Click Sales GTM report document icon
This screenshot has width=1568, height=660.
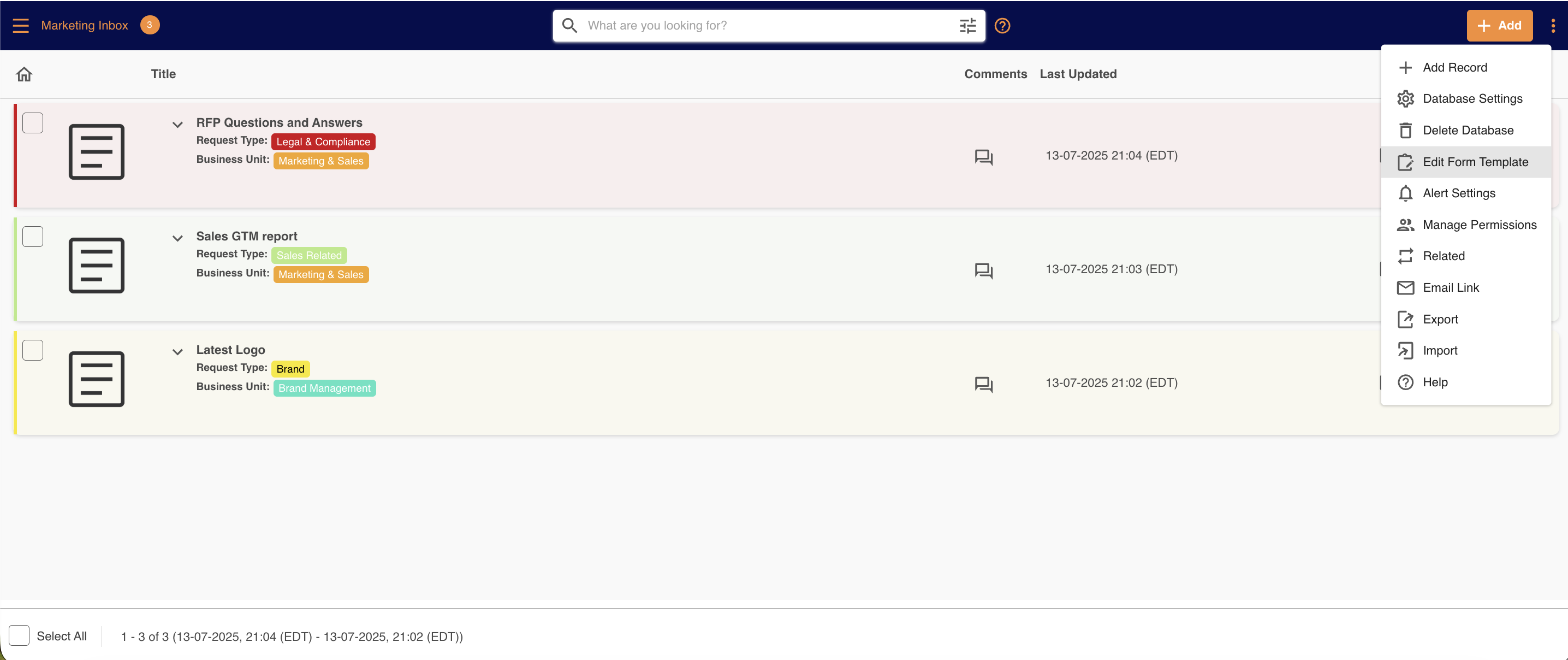[96, 265]
